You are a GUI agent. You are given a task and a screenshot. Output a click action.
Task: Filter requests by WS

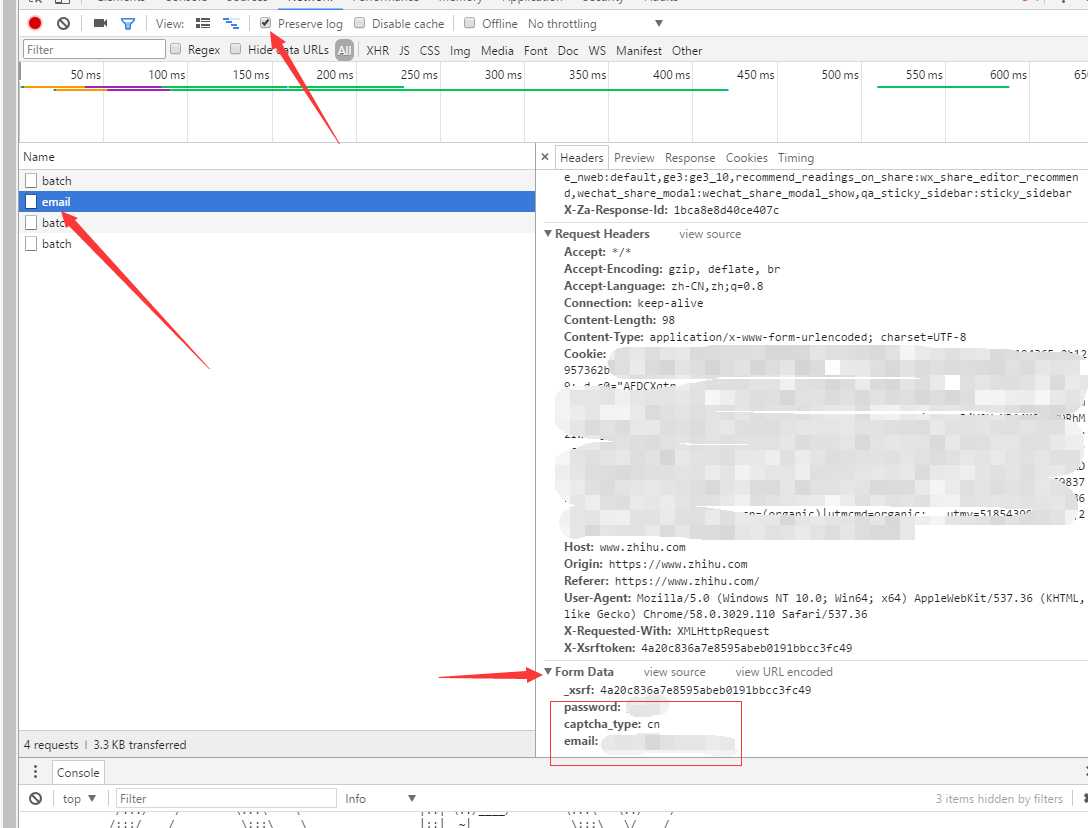coord(597,50)
